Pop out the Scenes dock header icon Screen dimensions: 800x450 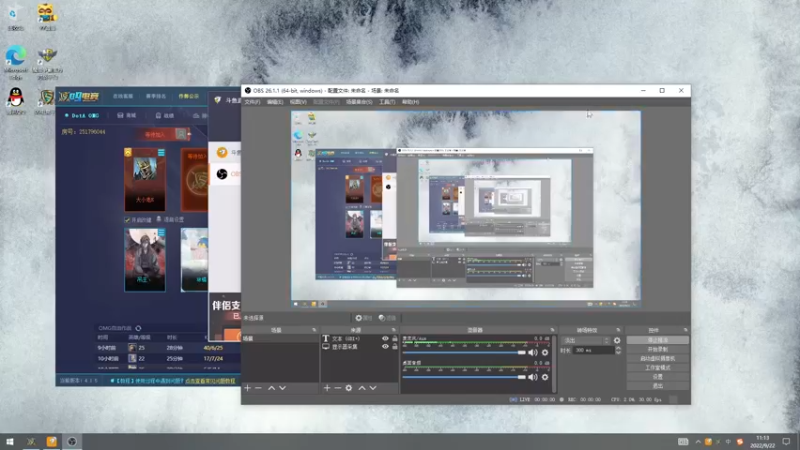(x=314, y=330)
